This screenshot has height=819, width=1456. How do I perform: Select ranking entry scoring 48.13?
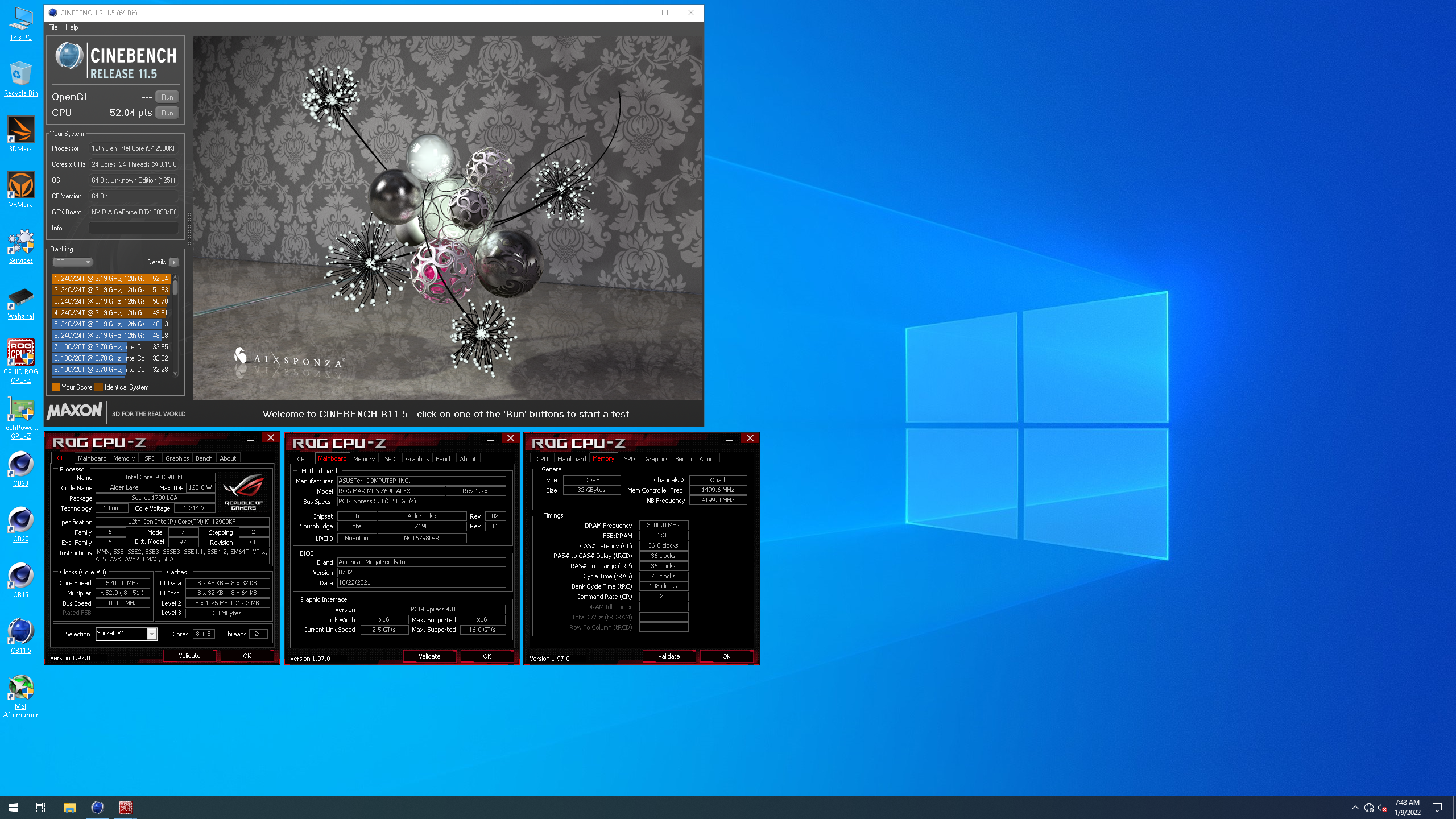pyautogui.click(x=111, y=324)
